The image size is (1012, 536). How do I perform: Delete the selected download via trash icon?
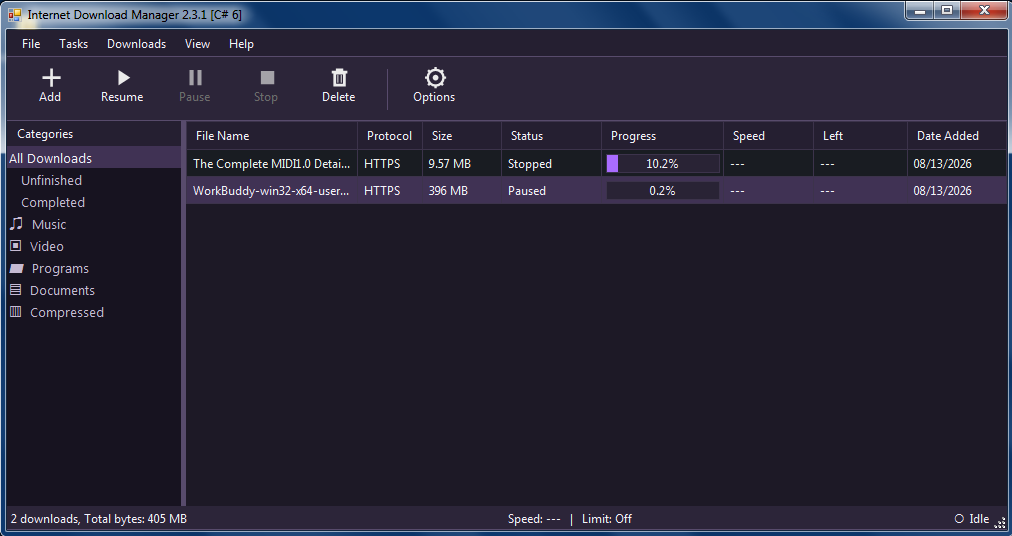(x=339, y=78)
